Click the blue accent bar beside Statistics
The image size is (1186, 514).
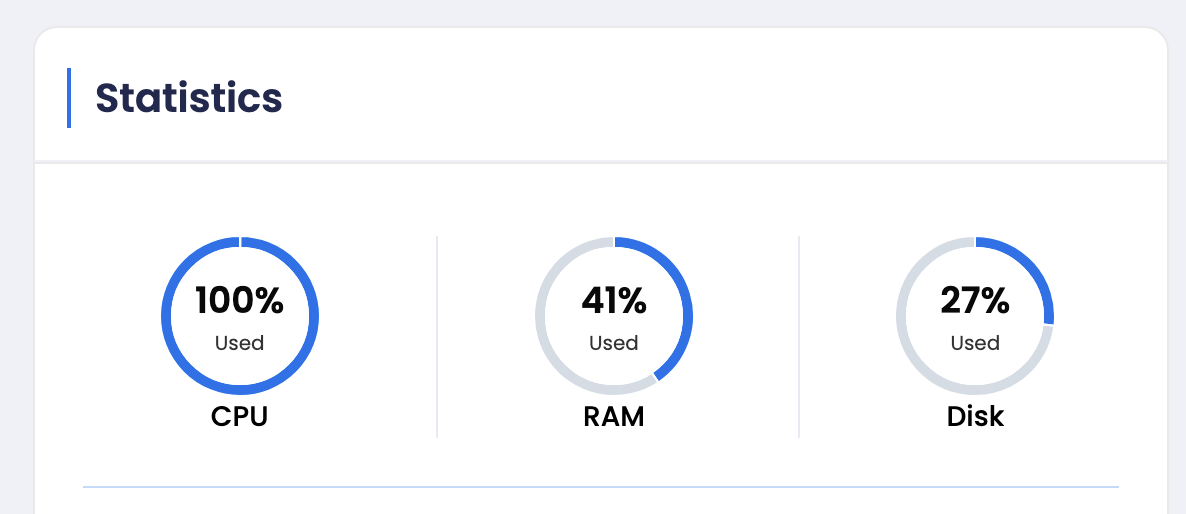pos(68,98)
